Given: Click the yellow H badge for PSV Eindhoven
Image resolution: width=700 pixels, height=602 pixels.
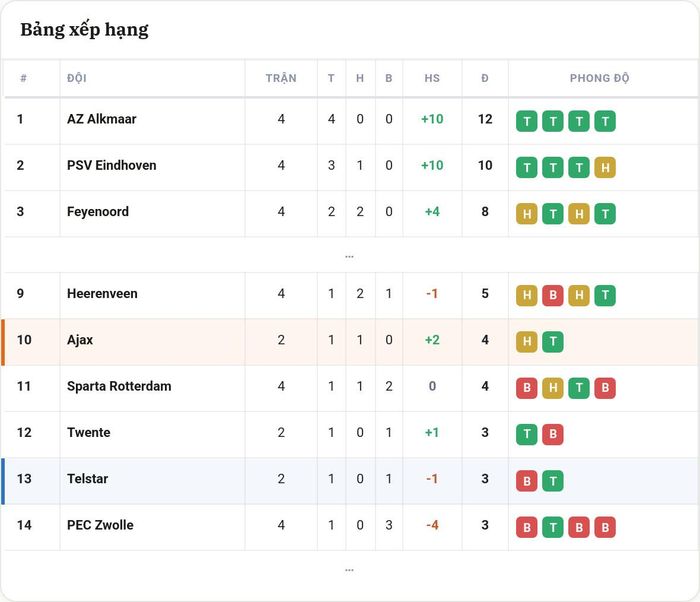Looking at the screenshot, I should pos(605,167).
